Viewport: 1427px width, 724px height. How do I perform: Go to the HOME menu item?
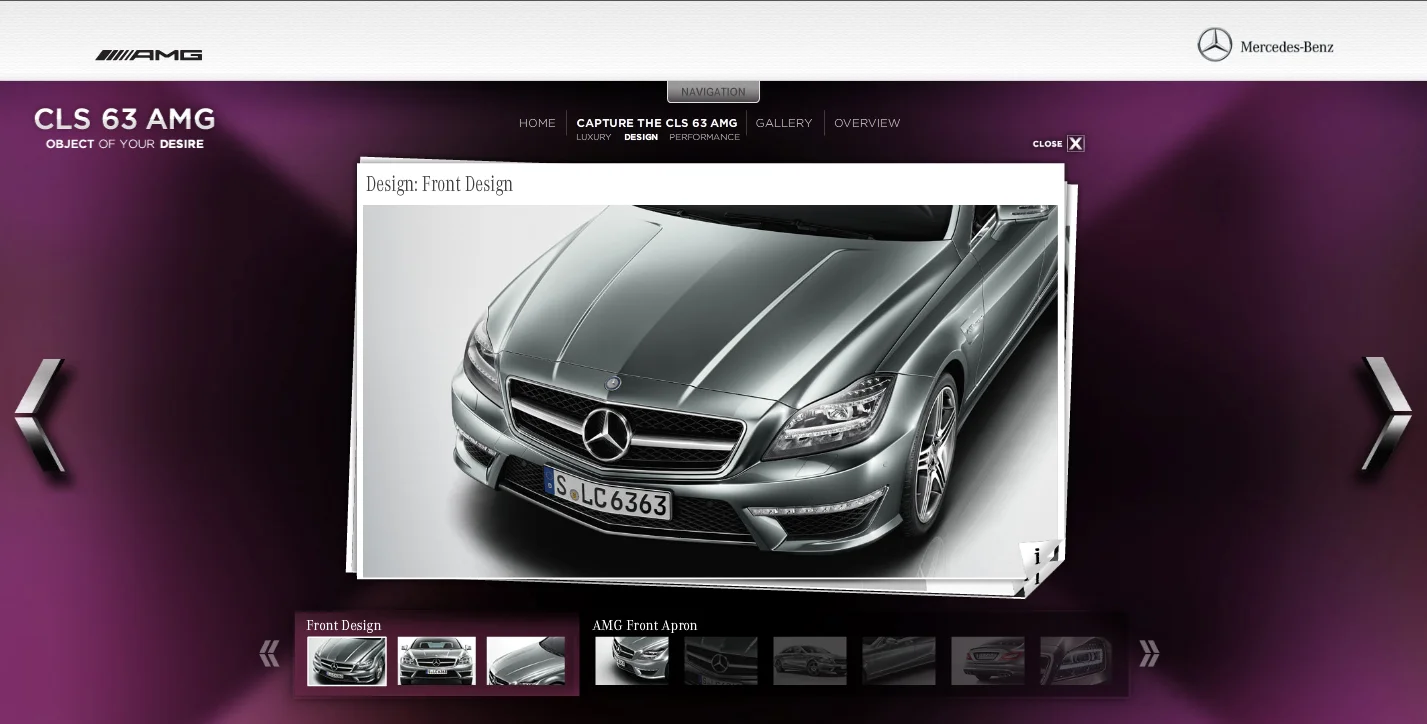pos(537,123)
